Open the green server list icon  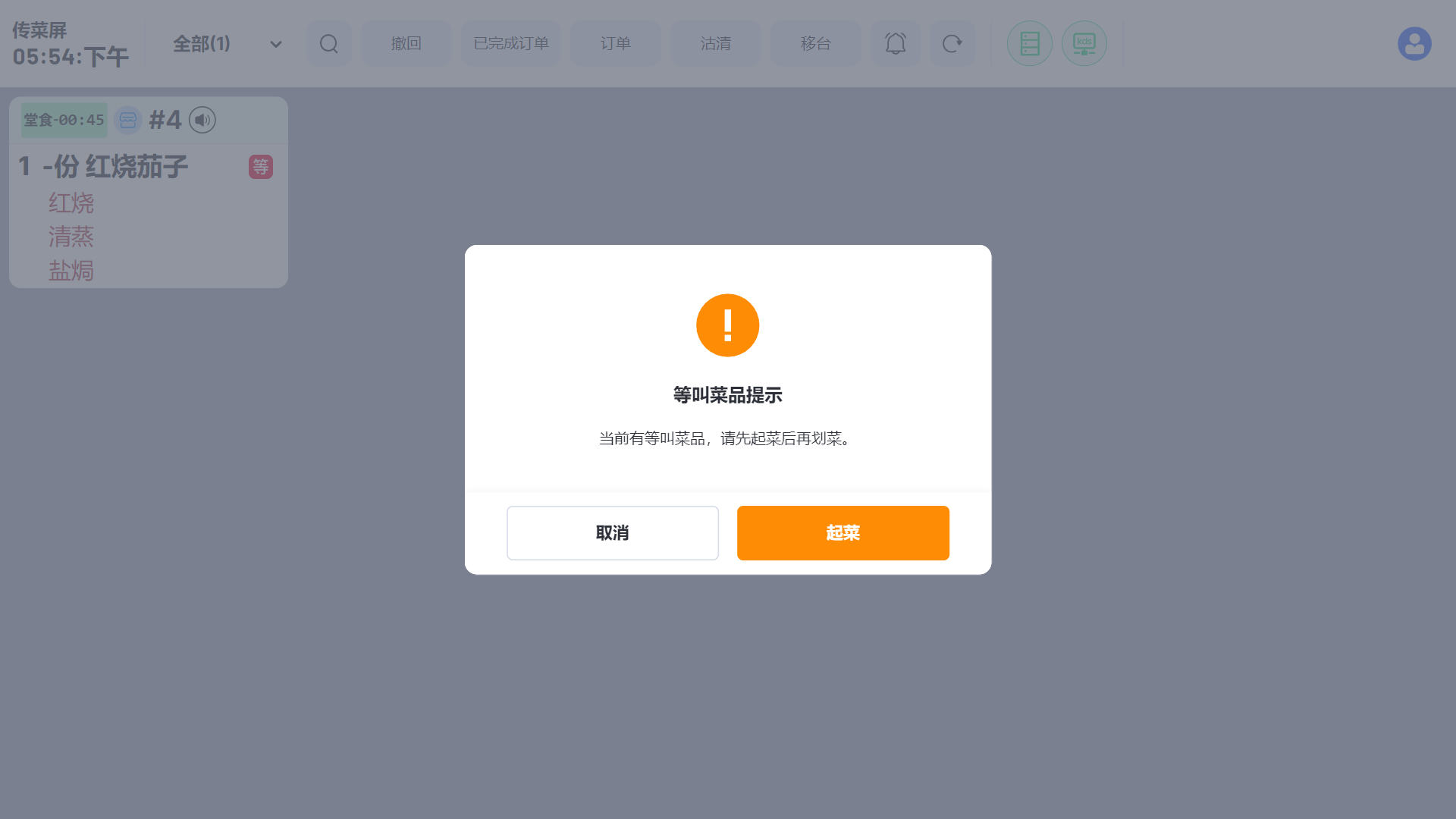point(1030,43)
